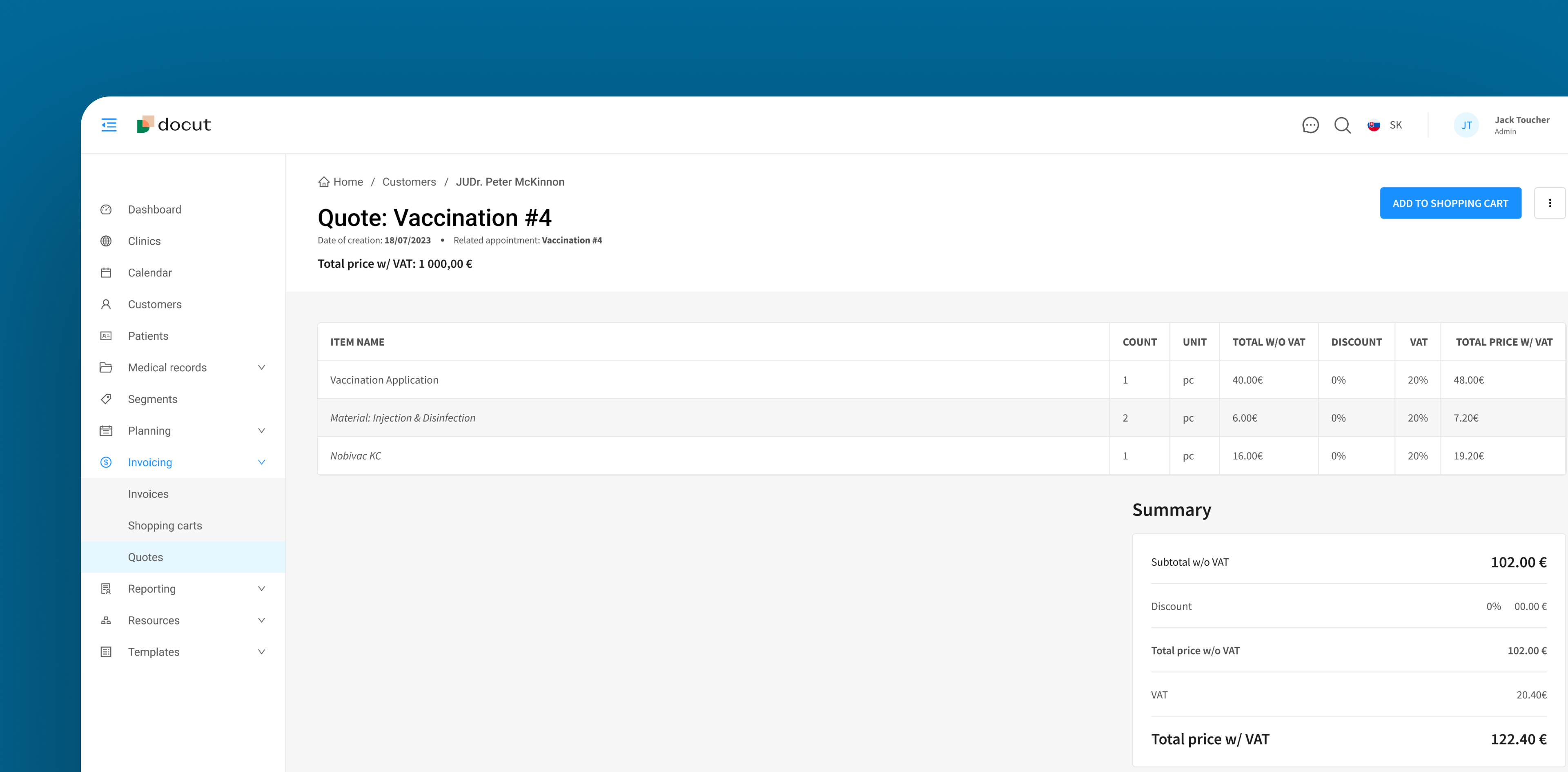
Task: Open Dashboard from the sidebar
Action: pos(155,210)
